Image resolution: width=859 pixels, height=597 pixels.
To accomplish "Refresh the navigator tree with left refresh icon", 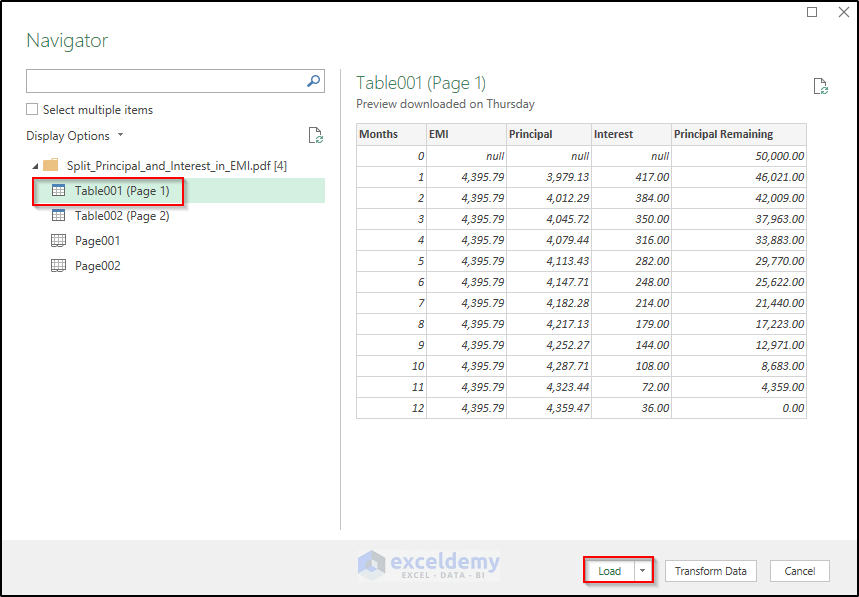I will (x=316, y=135).
